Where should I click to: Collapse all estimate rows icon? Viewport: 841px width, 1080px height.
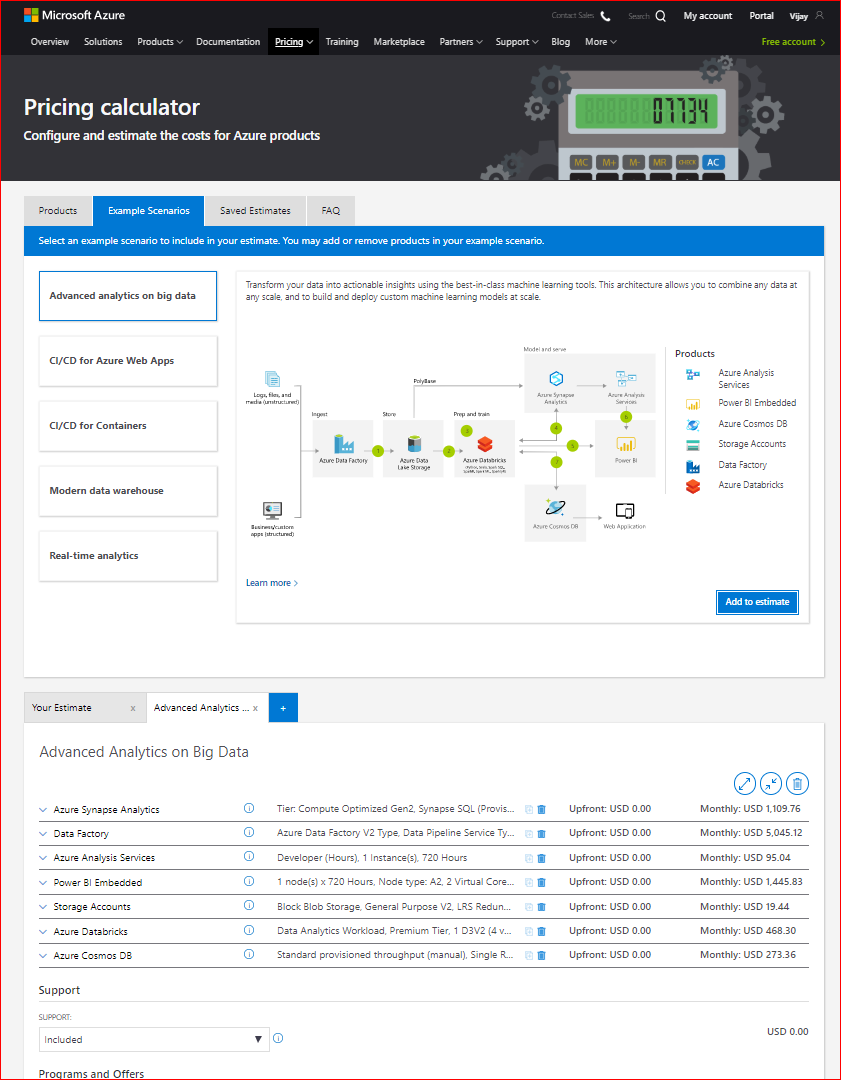pos(771,783)
